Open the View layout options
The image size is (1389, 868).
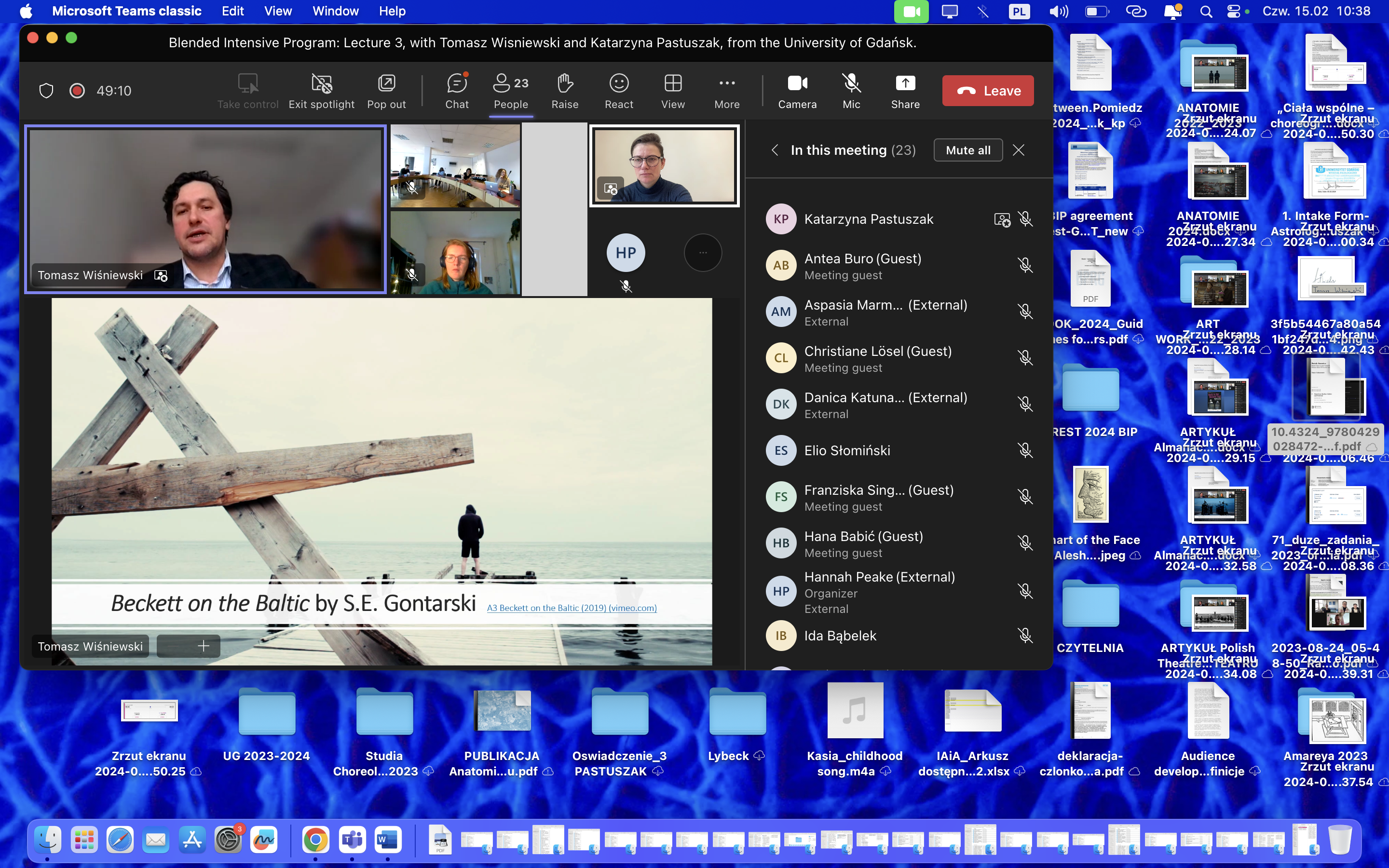pos(673,91)
